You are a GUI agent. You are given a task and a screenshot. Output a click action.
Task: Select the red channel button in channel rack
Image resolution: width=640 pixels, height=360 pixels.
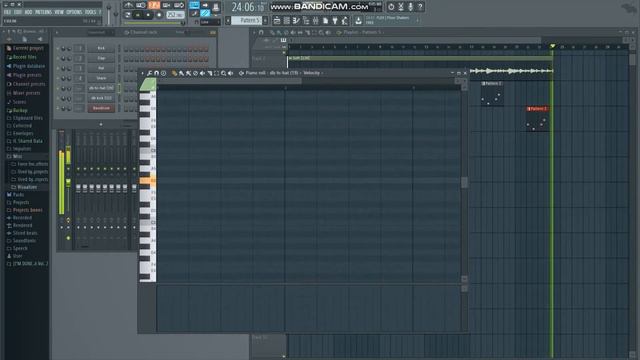point(101,108)
